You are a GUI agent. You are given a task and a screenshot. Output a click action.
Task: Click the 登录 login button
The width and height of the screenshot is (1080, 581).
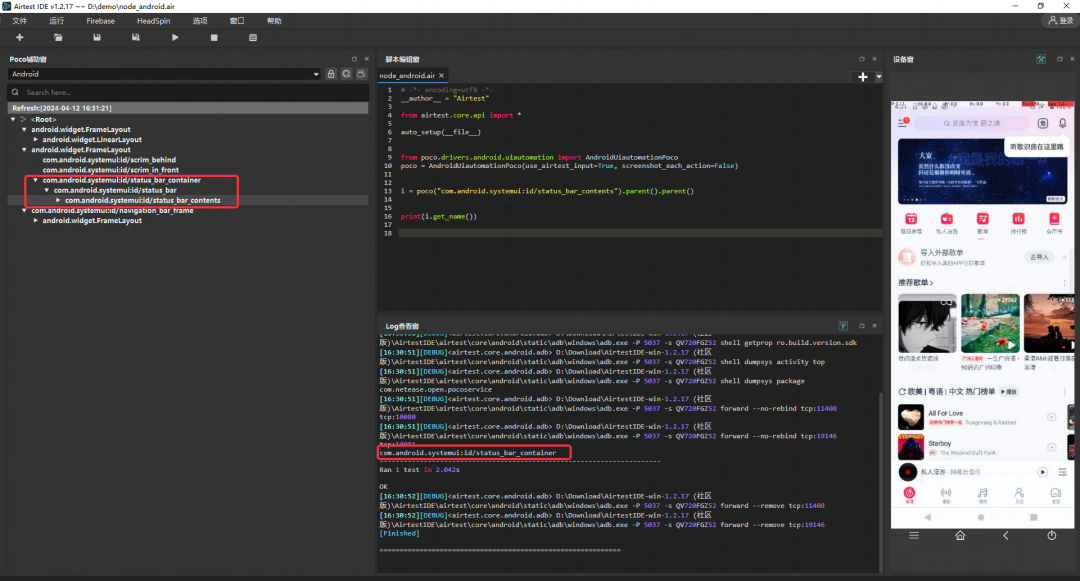[1059, 20]
